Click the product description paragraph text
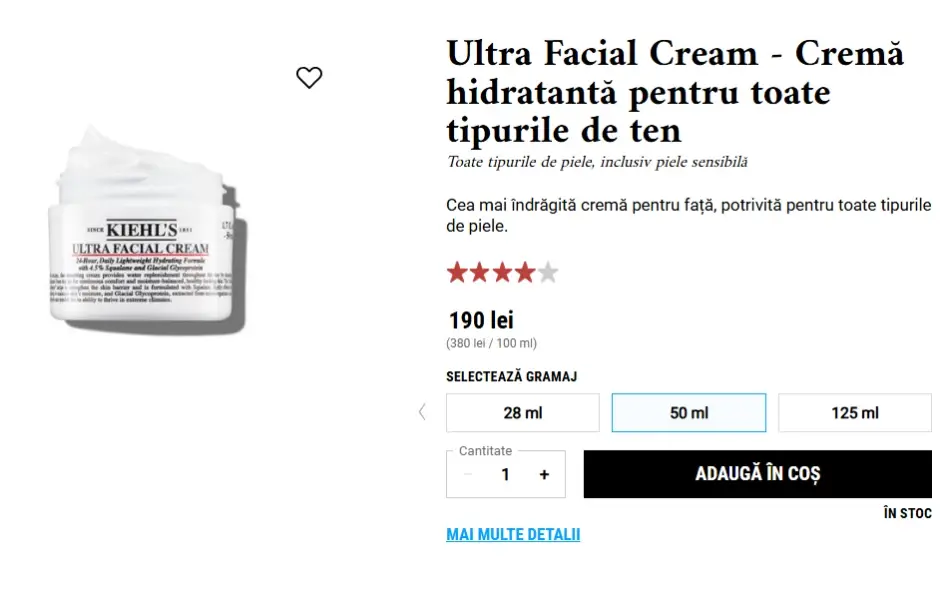The image size is (940, 606). click(688, 215)
